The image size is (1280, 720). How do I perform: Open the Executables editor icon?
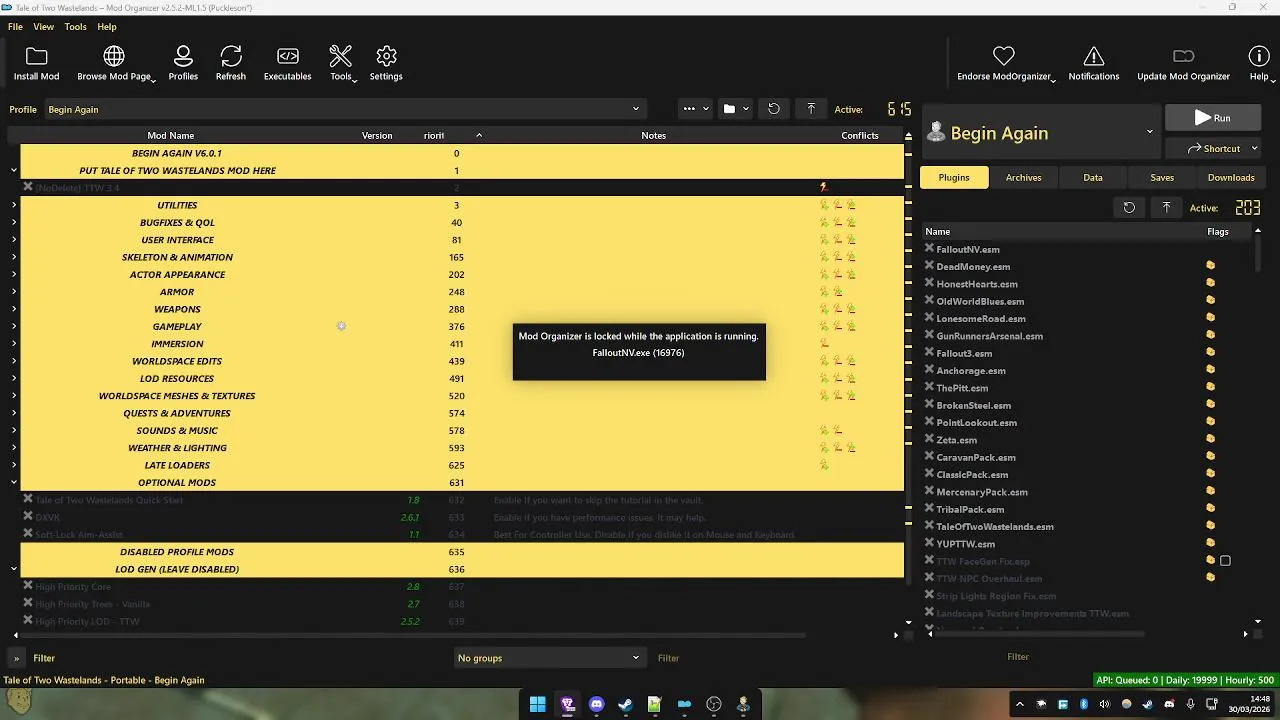click(287, 57)
